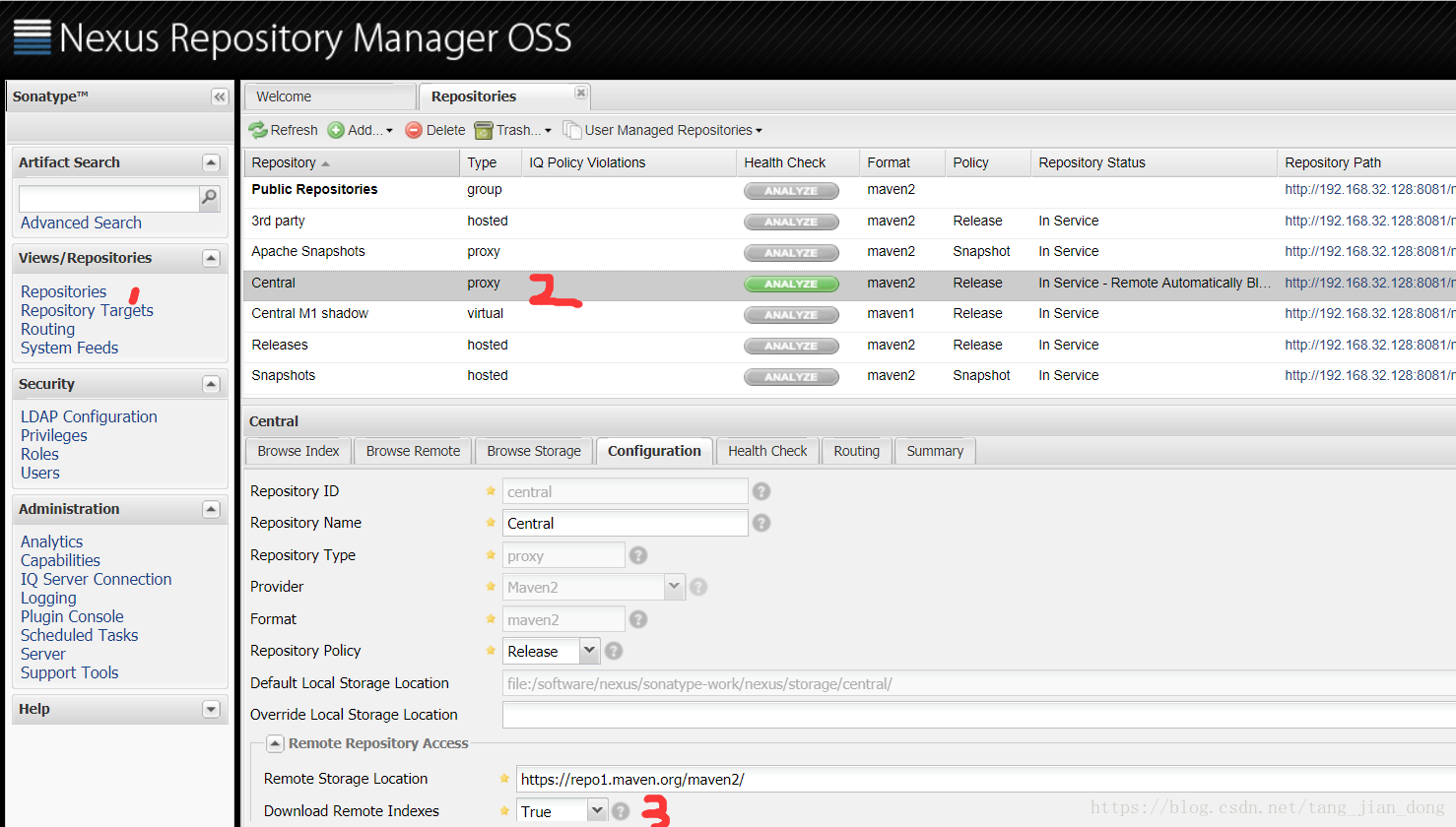
Task: Click green Analyze for Central
Action: [x=791, y=284]
